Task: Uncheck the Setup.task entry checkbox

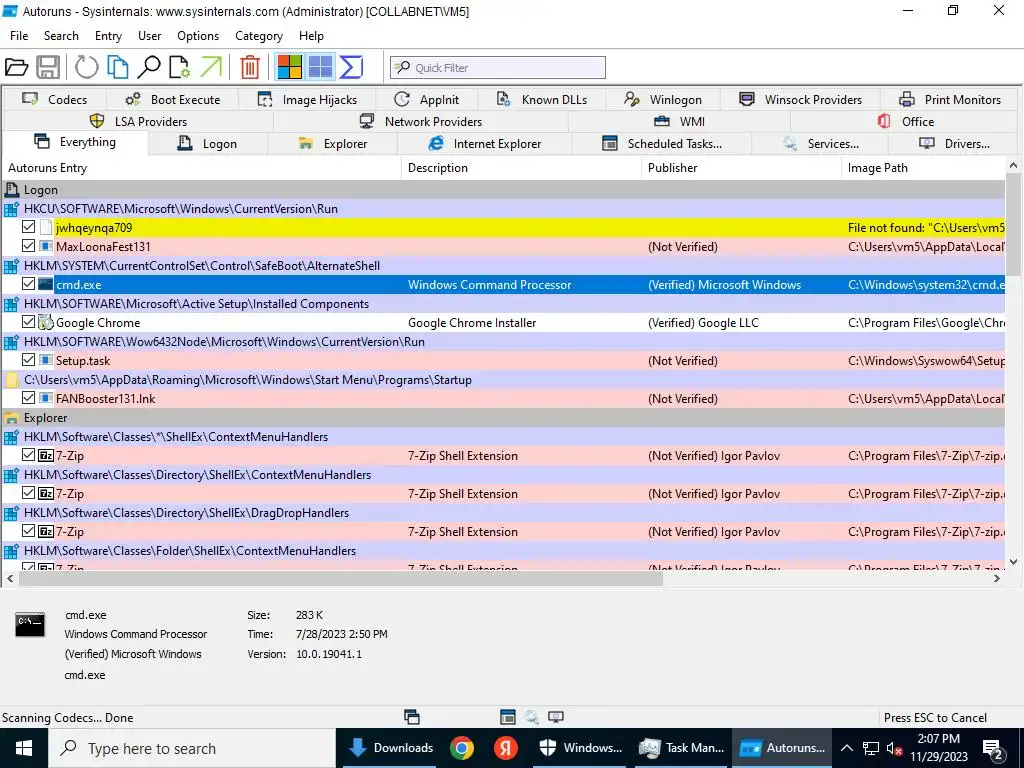Action: point(28,360)
